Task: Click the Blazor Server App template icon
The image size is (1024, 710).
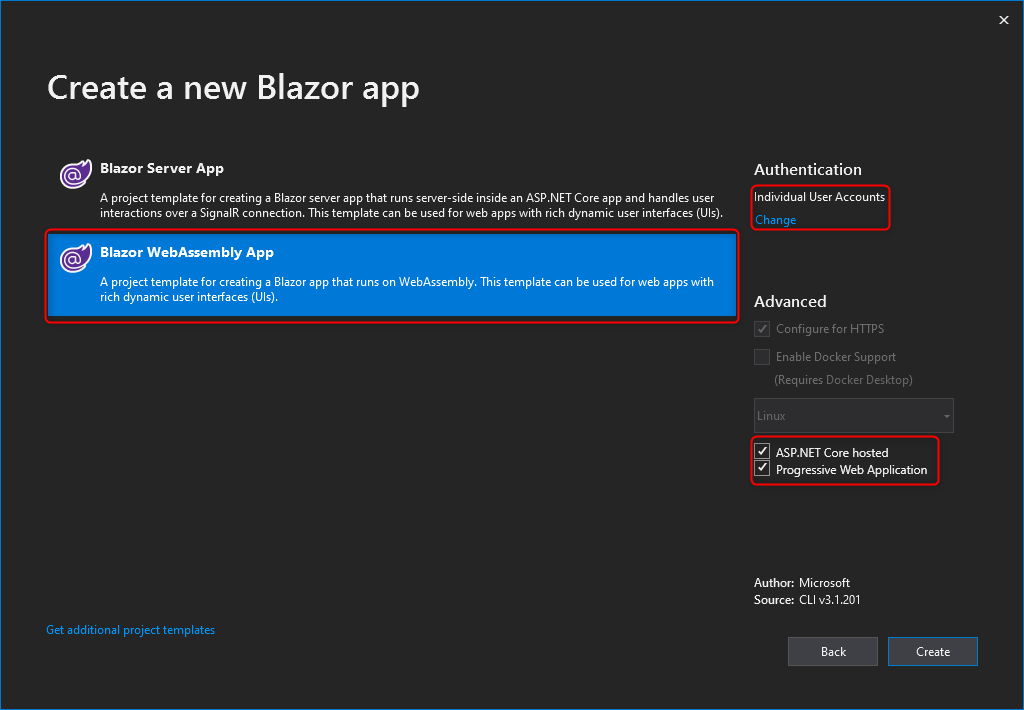Action: (x=76, y=174)
